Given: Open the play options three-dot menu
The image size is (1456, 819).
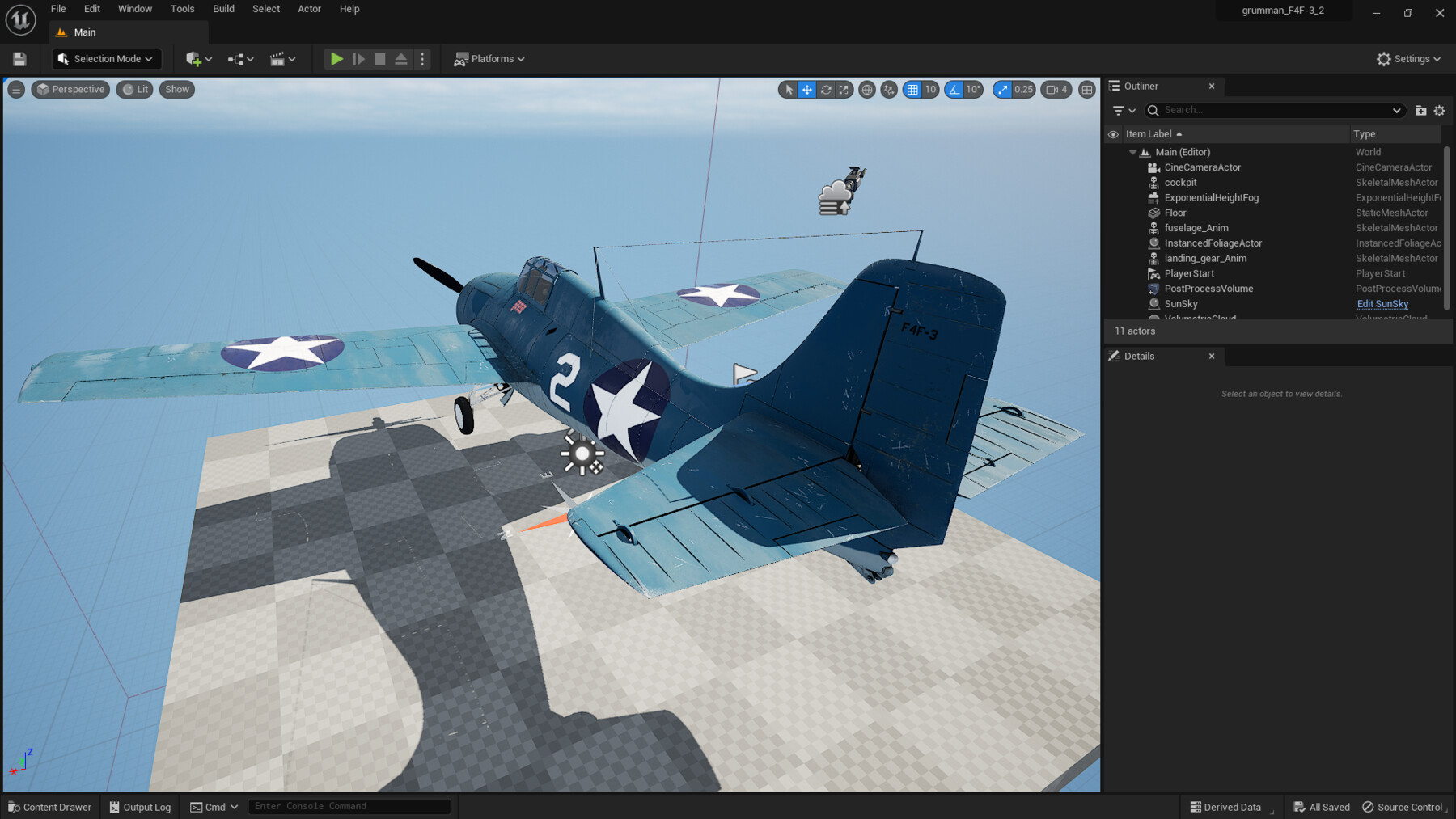Looking at the screenshot, I should point(422,59).
